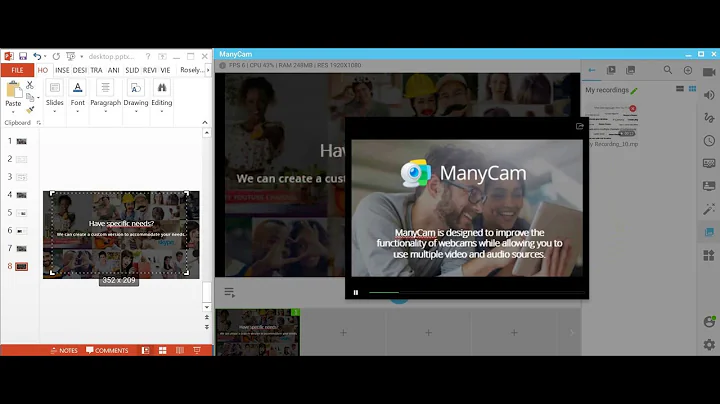This screenshot has height=404, width=720.
Task: Open ManyCam Video camera sidebar tab
Action: [709, 72]
